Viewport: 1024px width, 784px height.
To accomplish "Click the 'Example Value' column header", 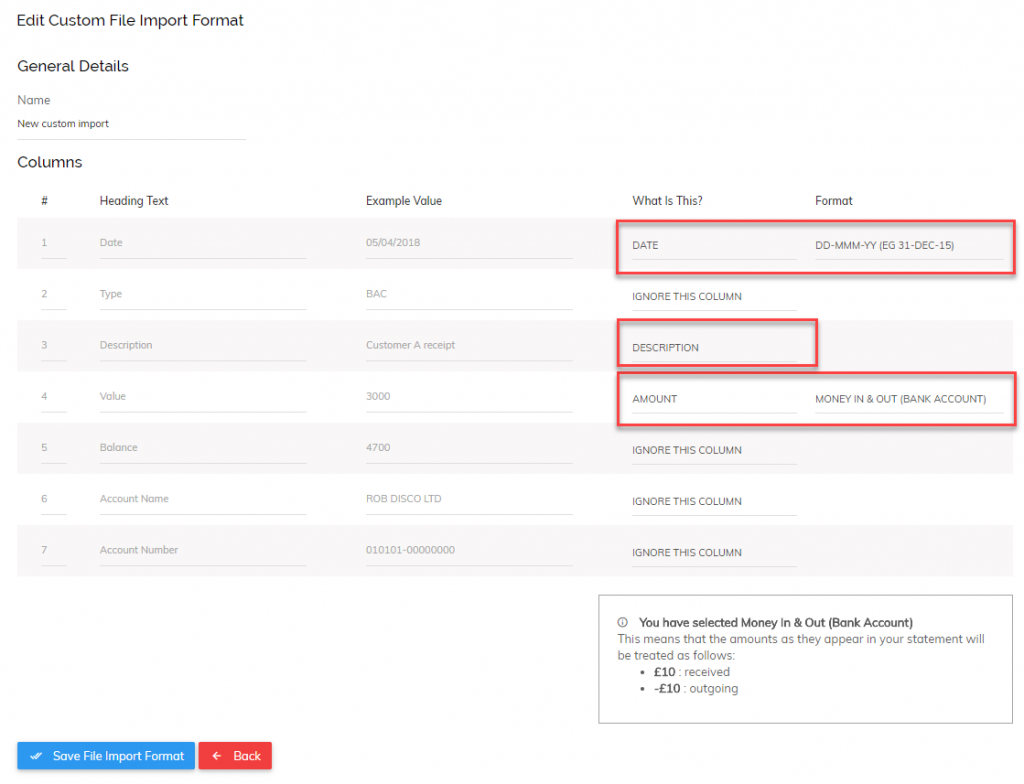I will click(x=404, y=201).
